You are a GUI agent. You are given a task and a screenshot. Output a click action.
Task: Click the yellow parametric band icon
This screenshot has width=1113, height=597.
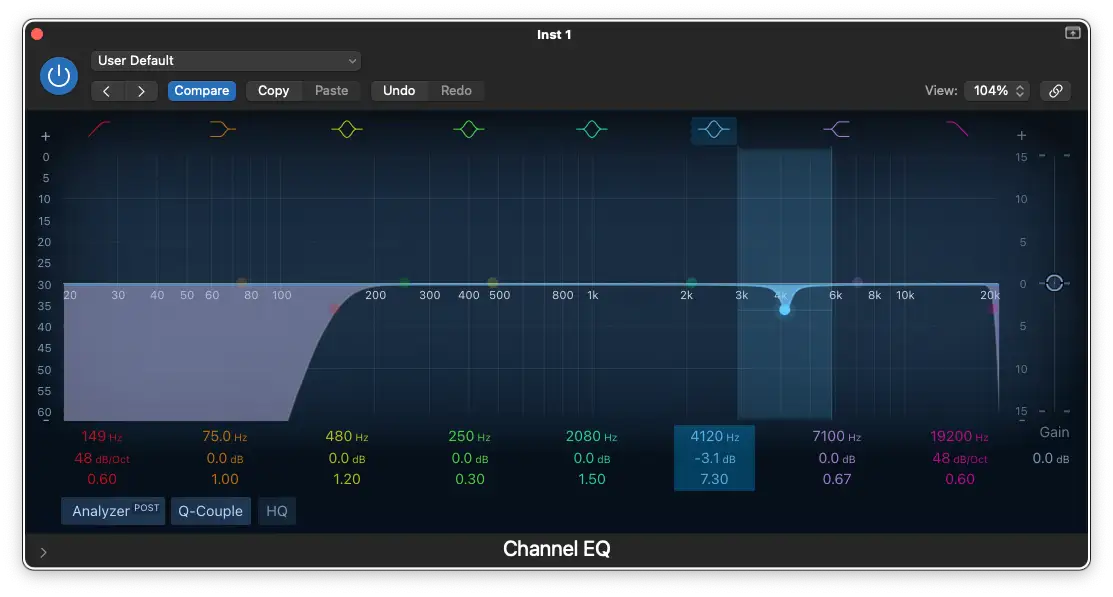coord(346,129)
